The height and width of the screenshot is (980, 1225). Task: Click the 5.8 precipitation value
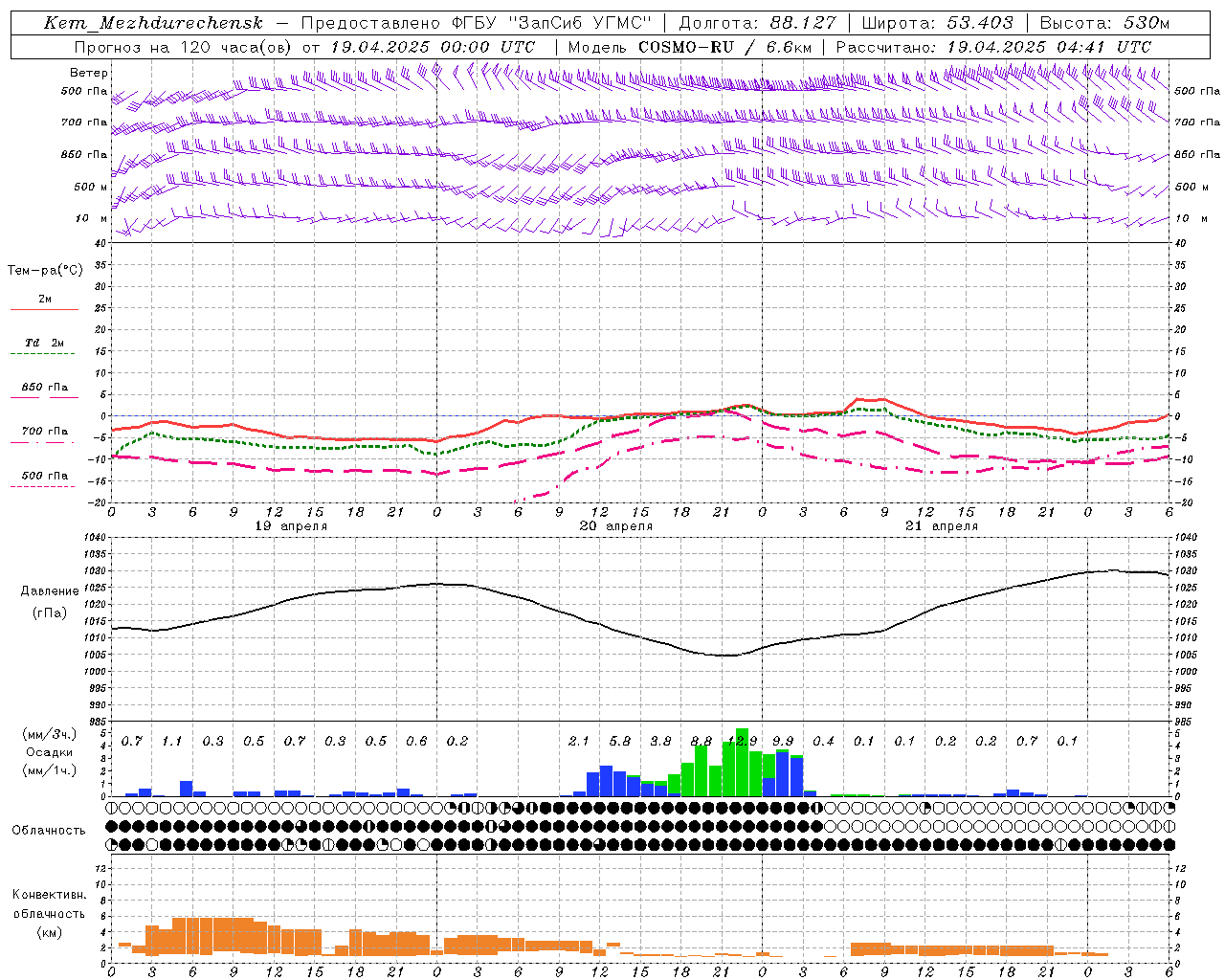pos(620,742)
